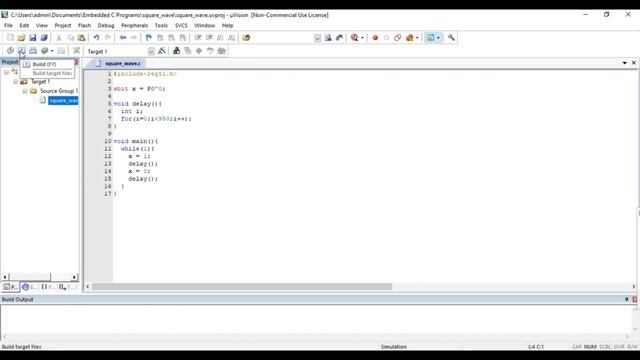640x360 pixels.
Task: Save the current file using floppy icon
Action: pos(33,38)
